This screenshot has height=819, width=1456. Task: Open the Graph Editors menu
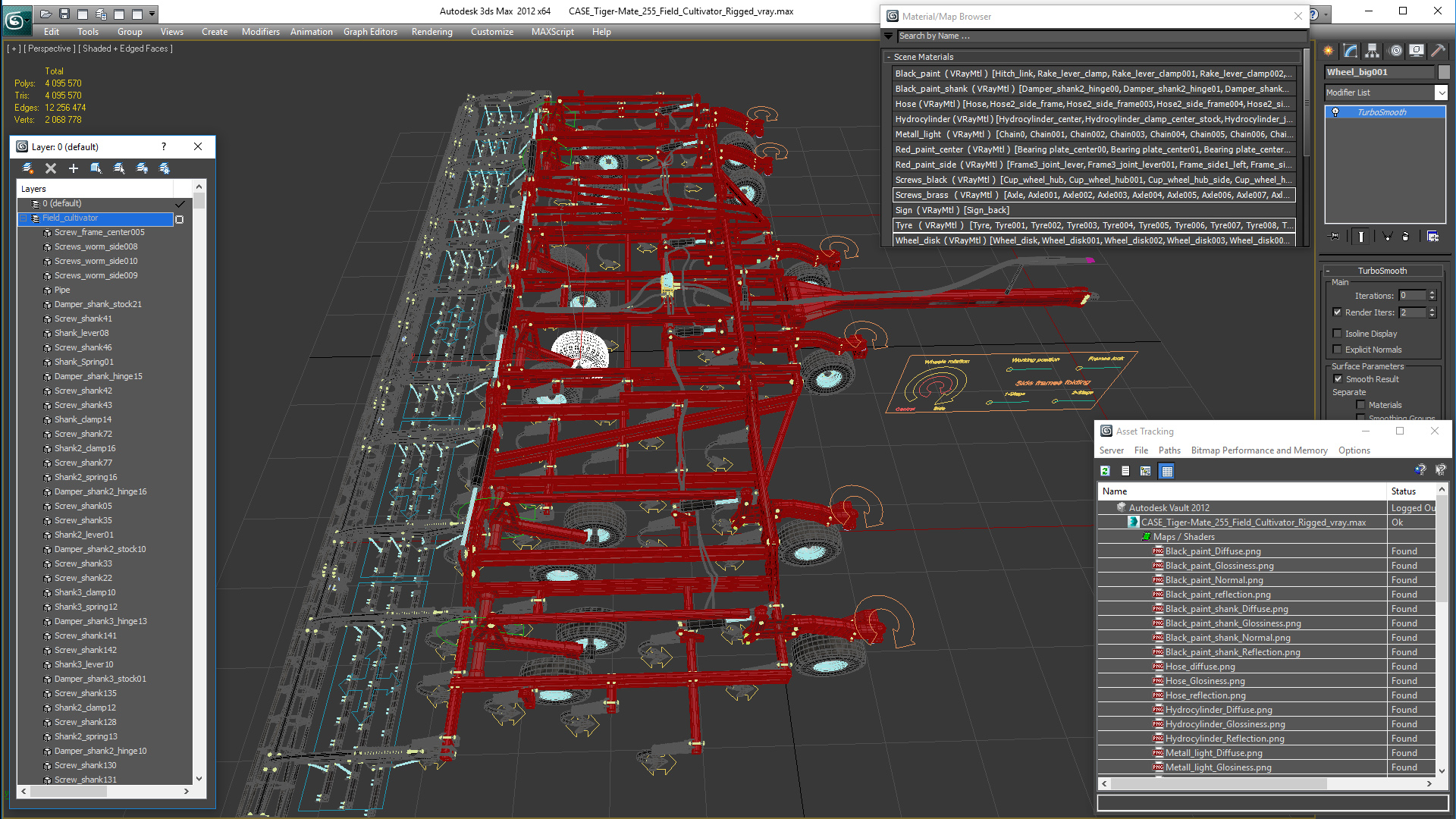370,32
